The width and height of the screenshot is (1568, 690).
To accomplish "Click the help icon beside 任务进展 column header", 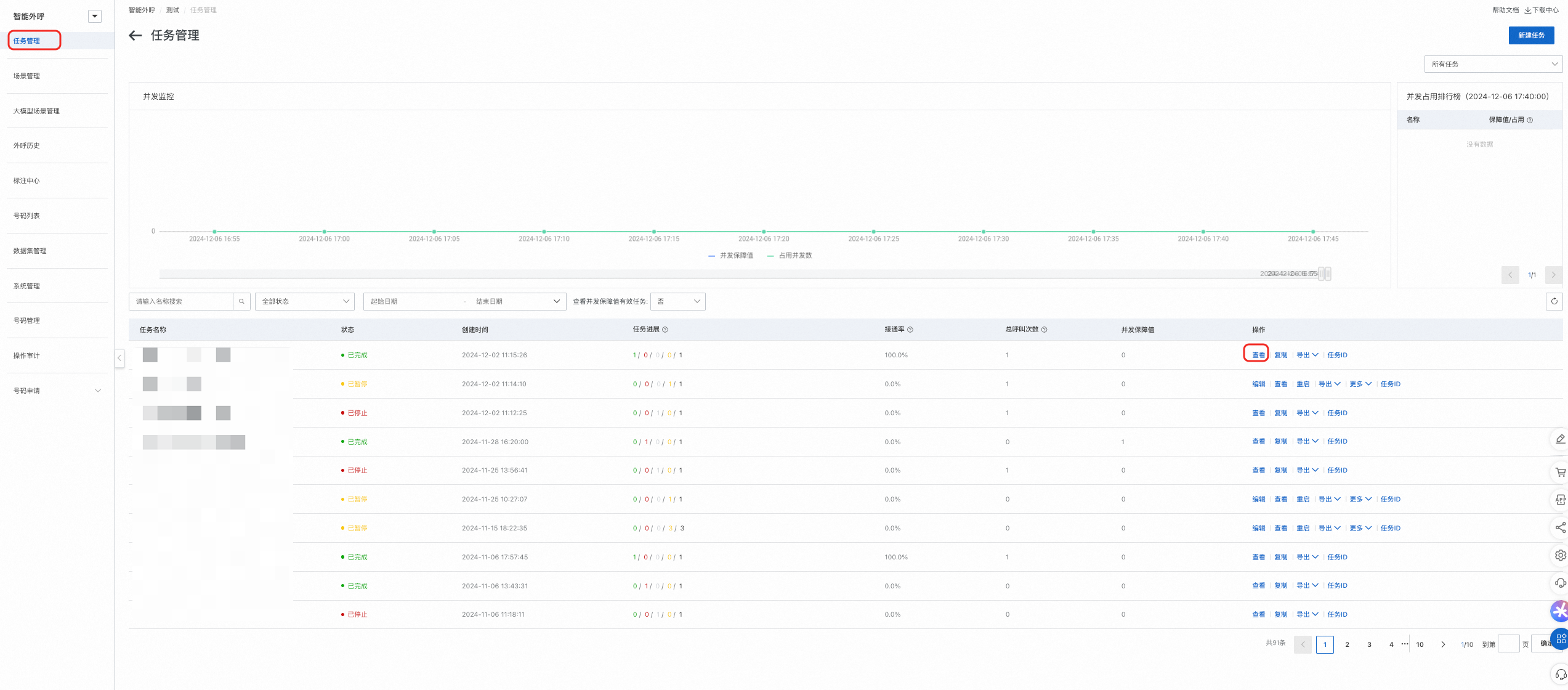I will pos(665,330).
